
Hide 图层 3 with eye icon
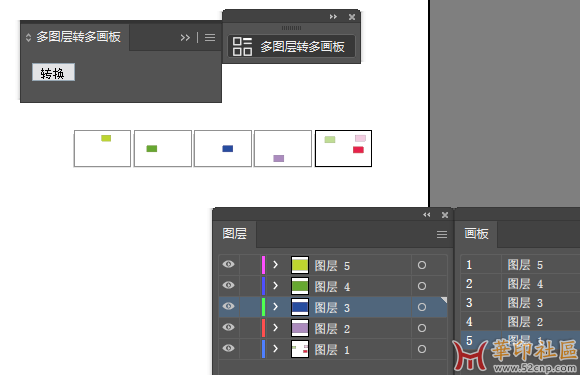(x=229, y=306)
